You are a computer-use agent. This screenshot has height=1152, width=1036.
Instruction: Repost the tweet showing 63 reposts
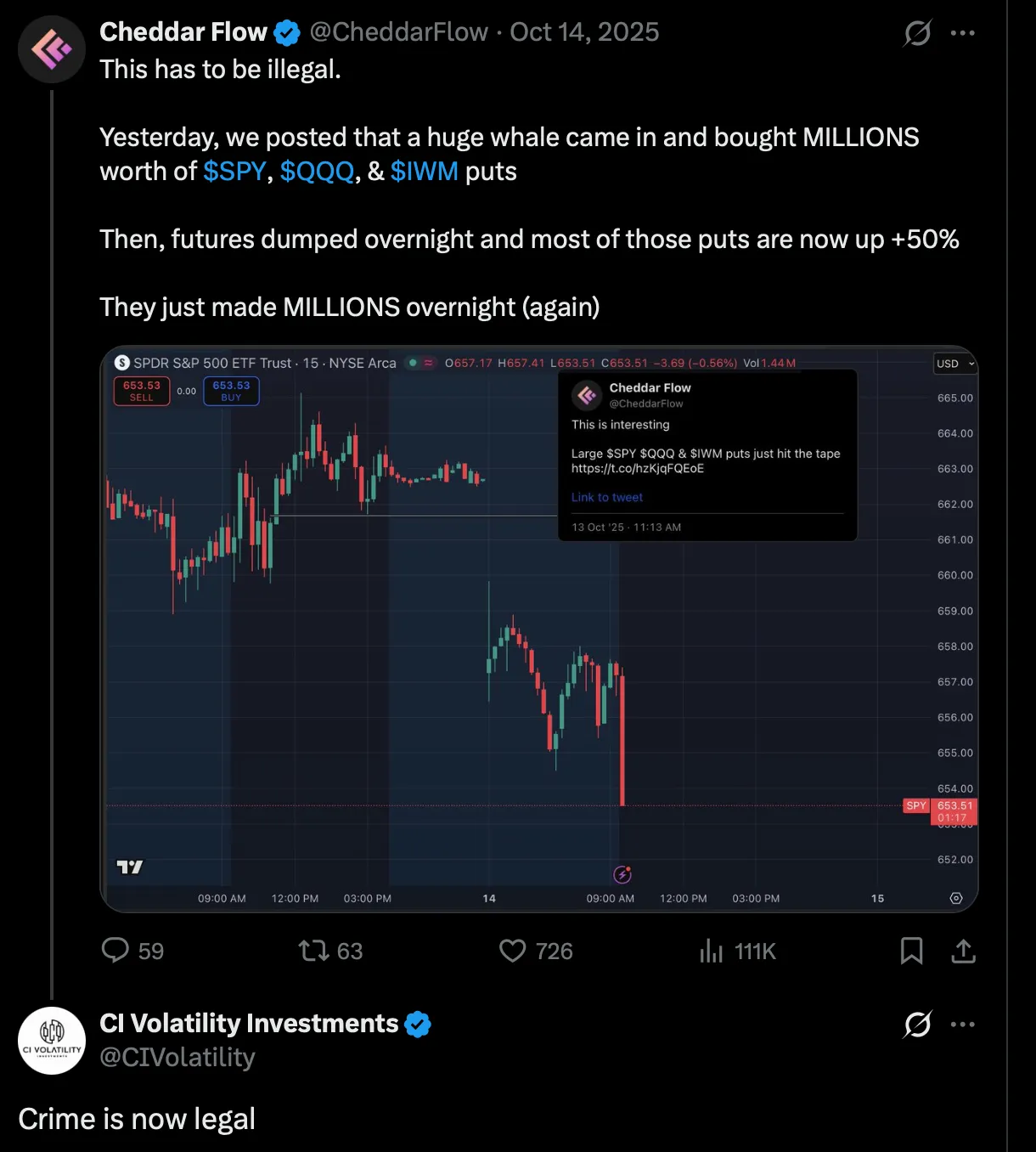click(x=312, y=952)
